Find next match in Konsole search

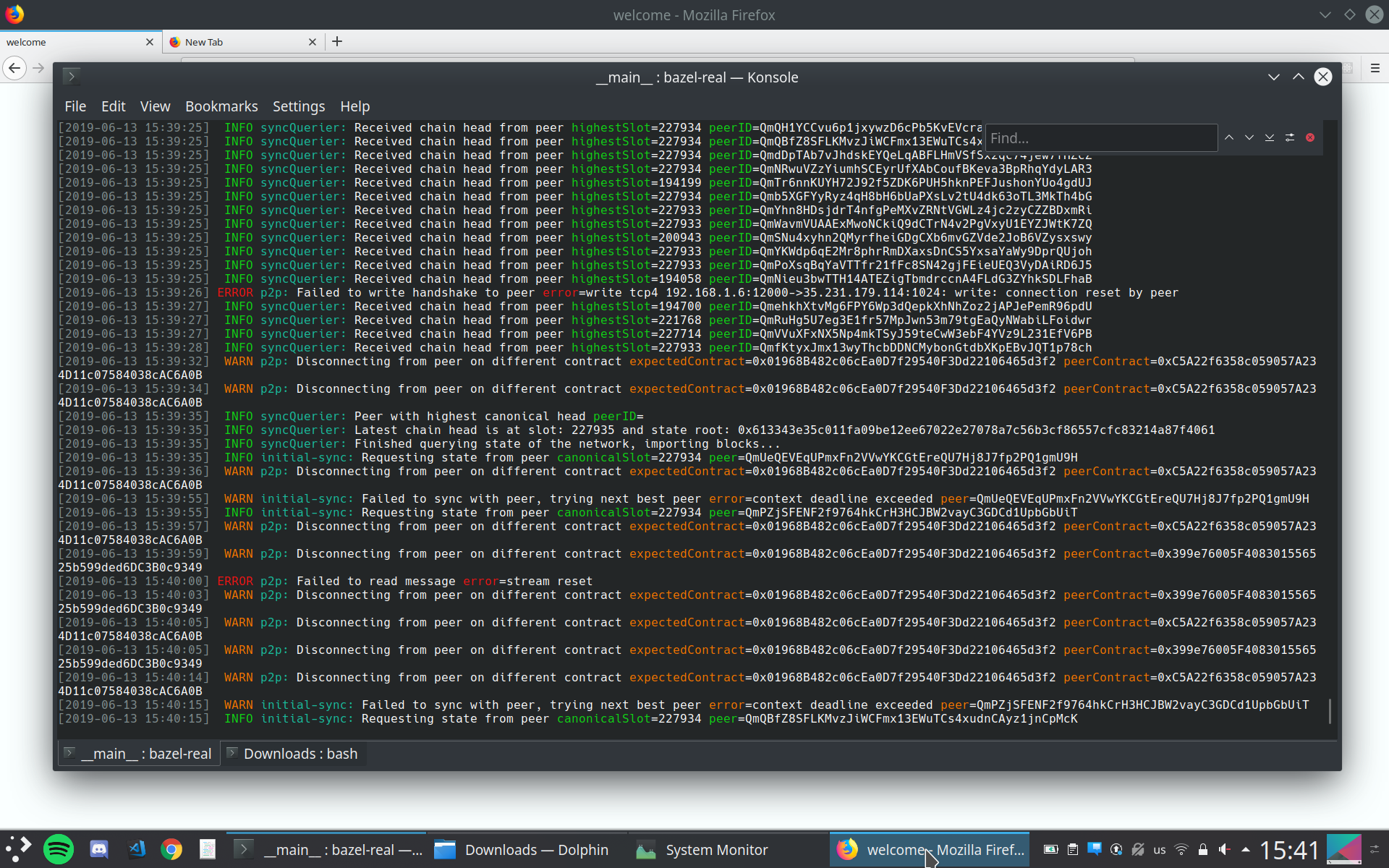pyautogui.click(x=1249, y=137)
